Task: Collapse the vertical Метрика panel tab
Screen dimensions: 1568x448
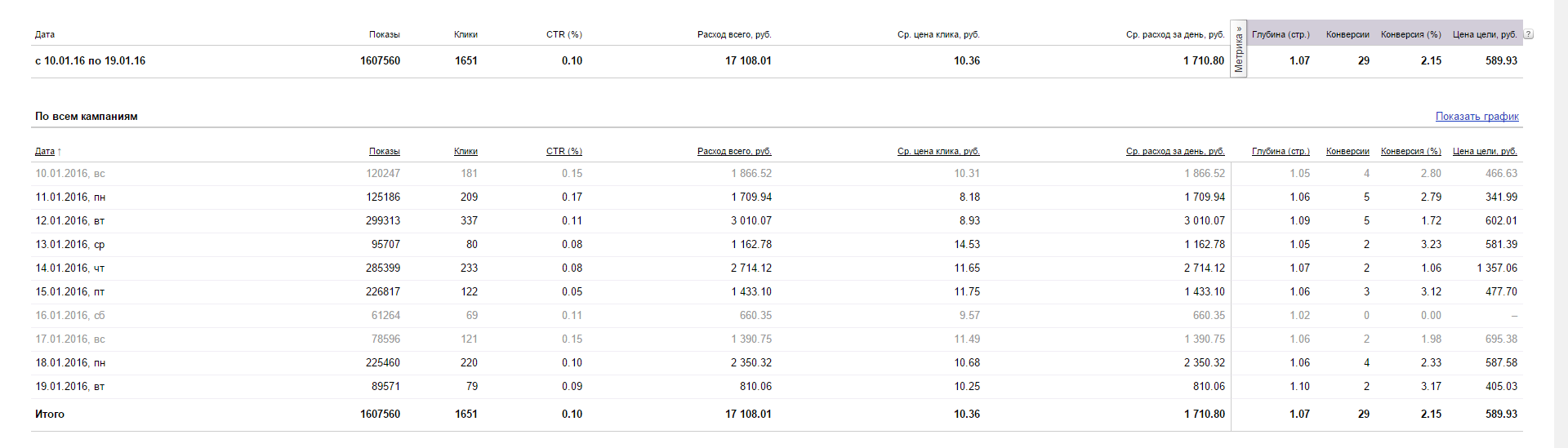Action: (x=1239, y=50)
